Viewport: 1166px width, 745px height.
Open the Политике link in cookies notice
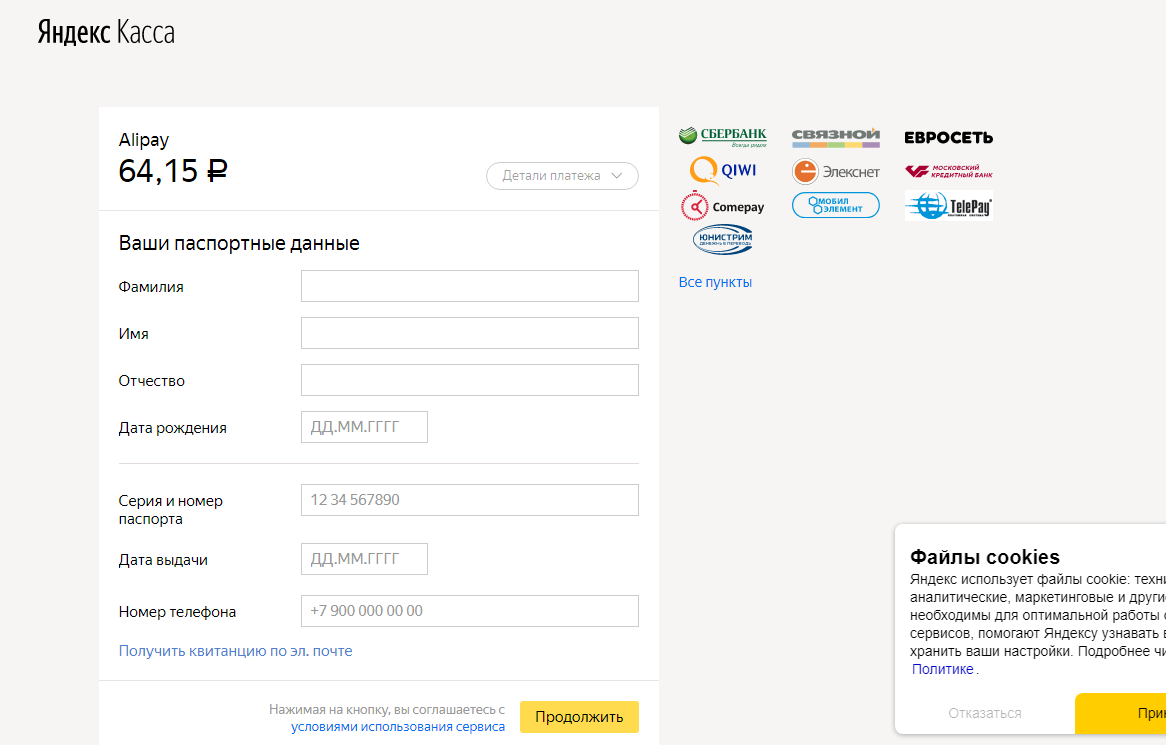coord(942,669)
